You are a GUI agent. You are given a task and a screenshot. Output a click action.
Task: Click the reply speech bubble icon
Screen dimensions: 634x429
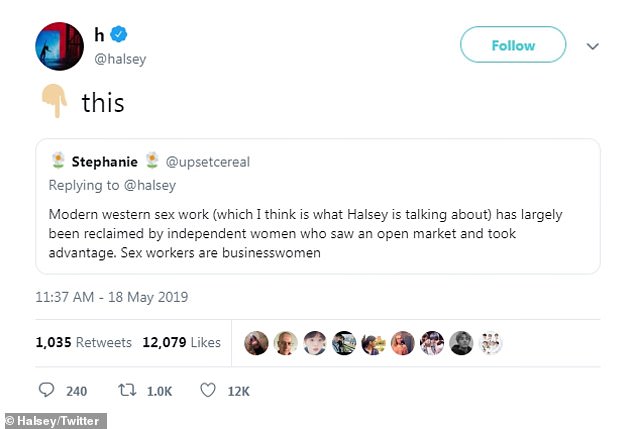(x=46, y=390)
